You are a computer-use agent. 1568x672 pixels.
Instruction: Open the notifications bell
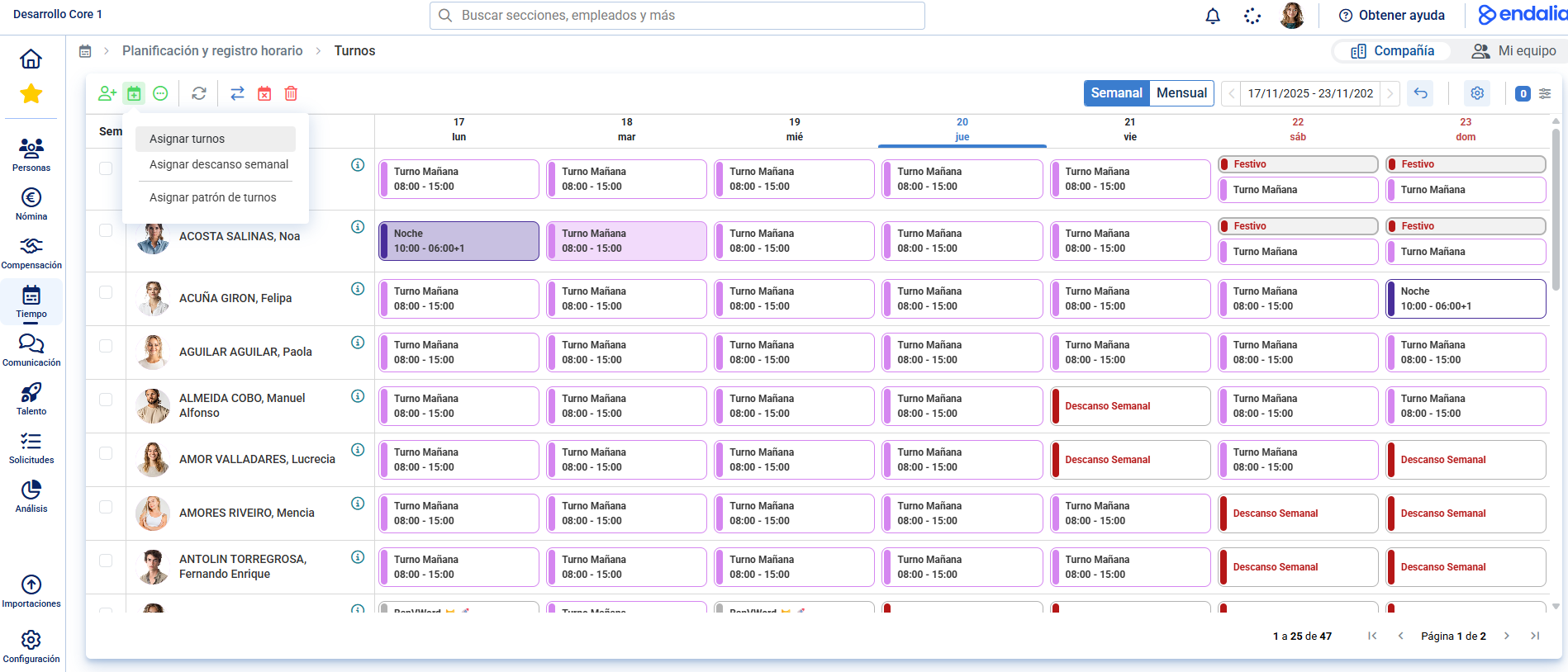click(1213, 16)
